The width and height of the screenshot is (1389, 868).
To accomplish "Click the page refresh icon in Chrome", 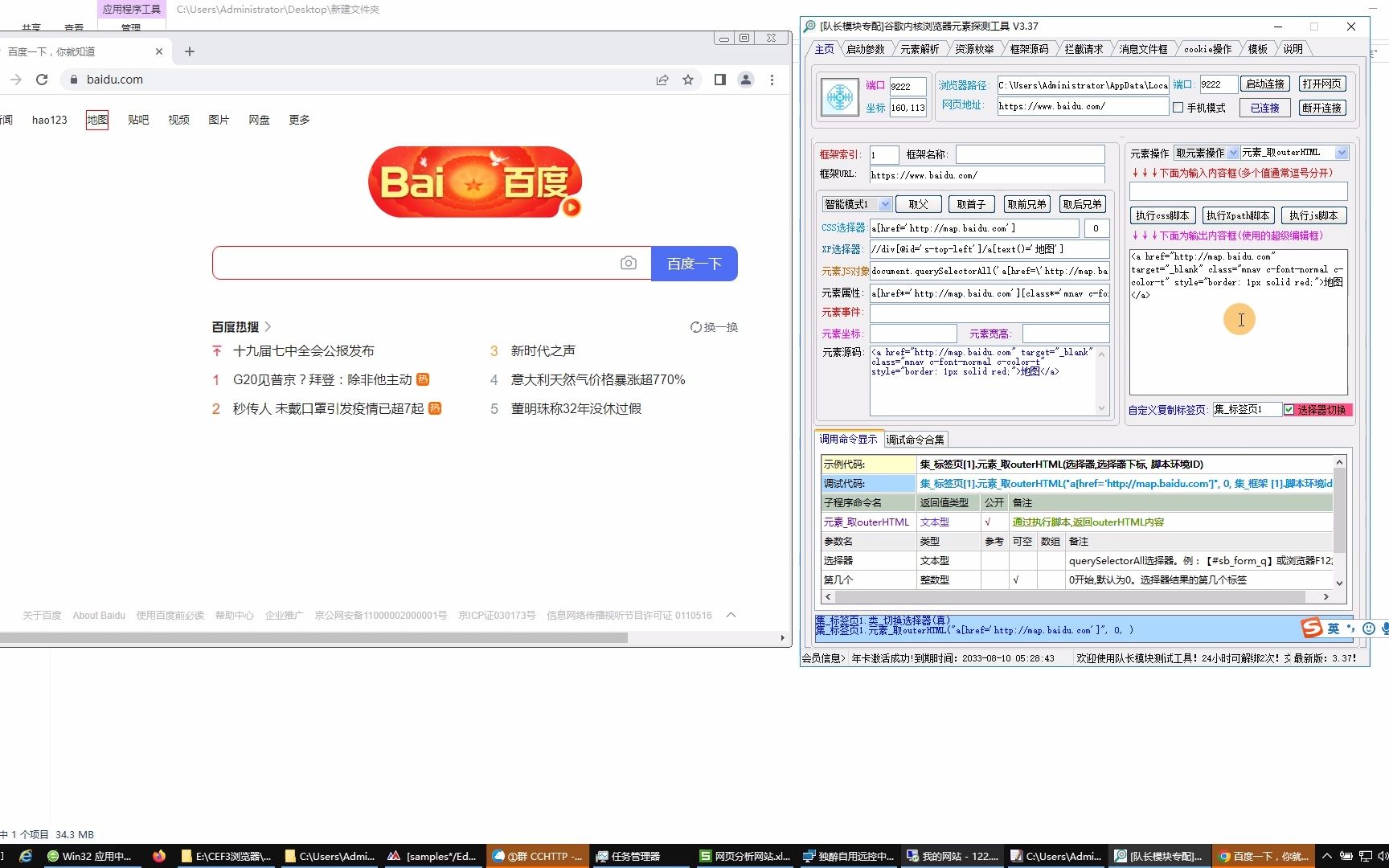I will pos(42,80).
